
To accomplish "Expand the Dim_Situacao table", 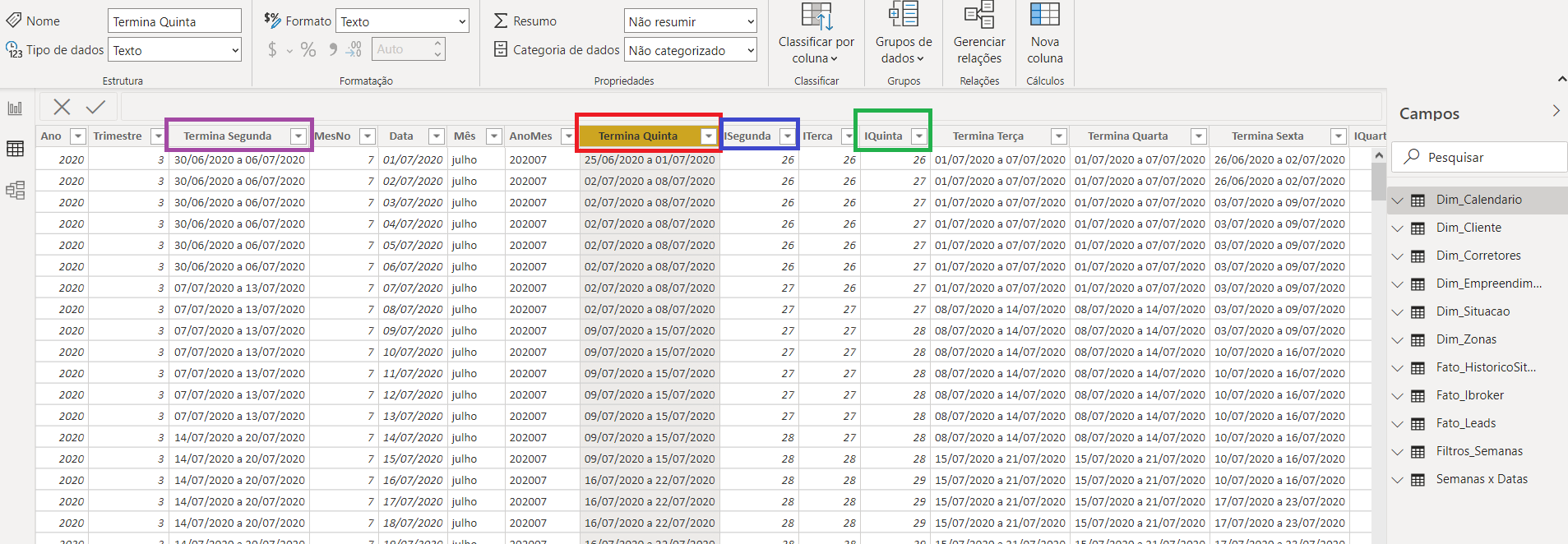I will (x=1397, y=311).
